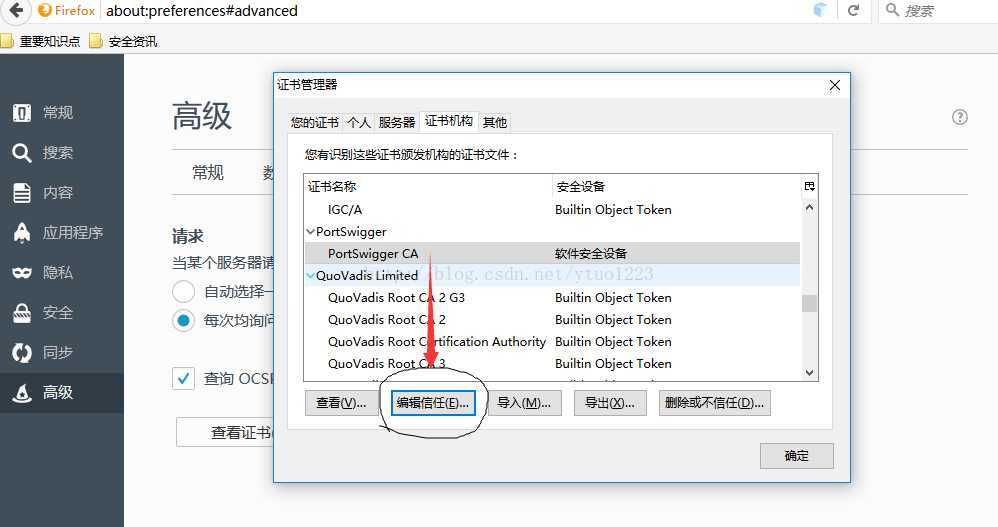The width and height of the screenshot is (998, 527).
Task: Click the 导出(X)... button
Action: pos(610,403)
